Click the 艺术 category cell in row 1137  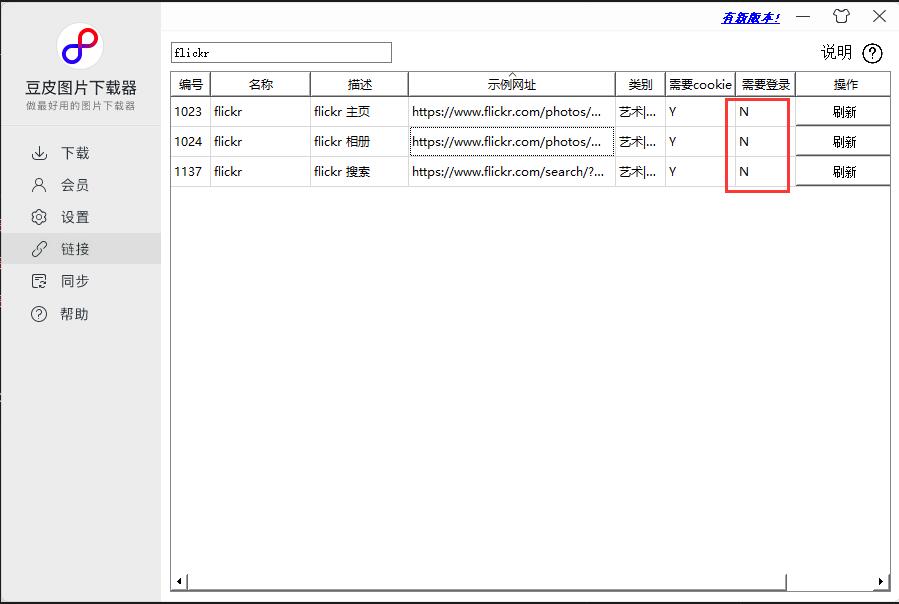pos(640,172)
